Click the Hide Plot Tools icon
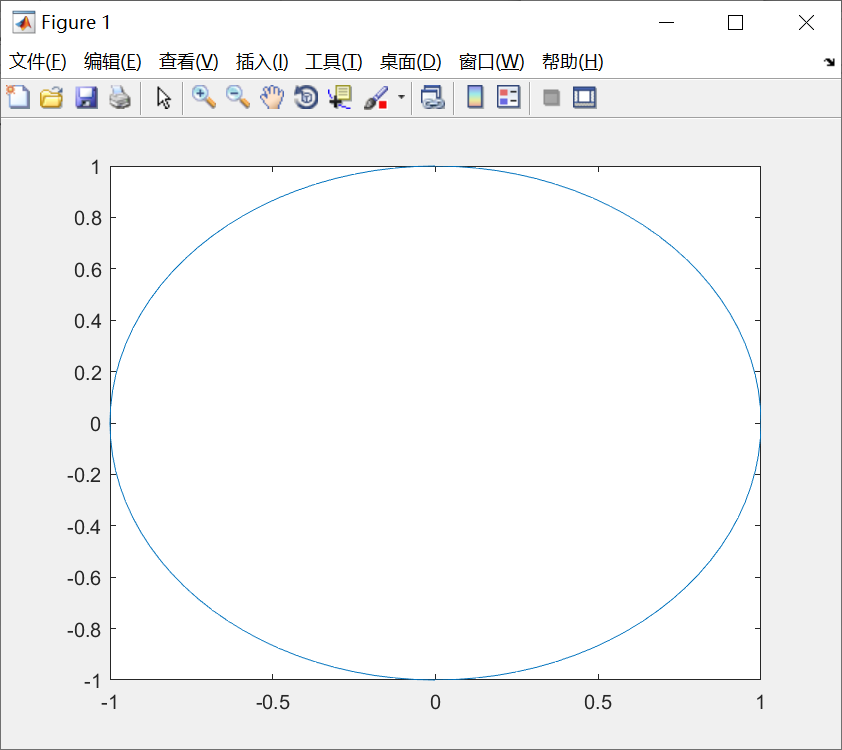Viewport: 842px width, 750px height. point(551,98)
